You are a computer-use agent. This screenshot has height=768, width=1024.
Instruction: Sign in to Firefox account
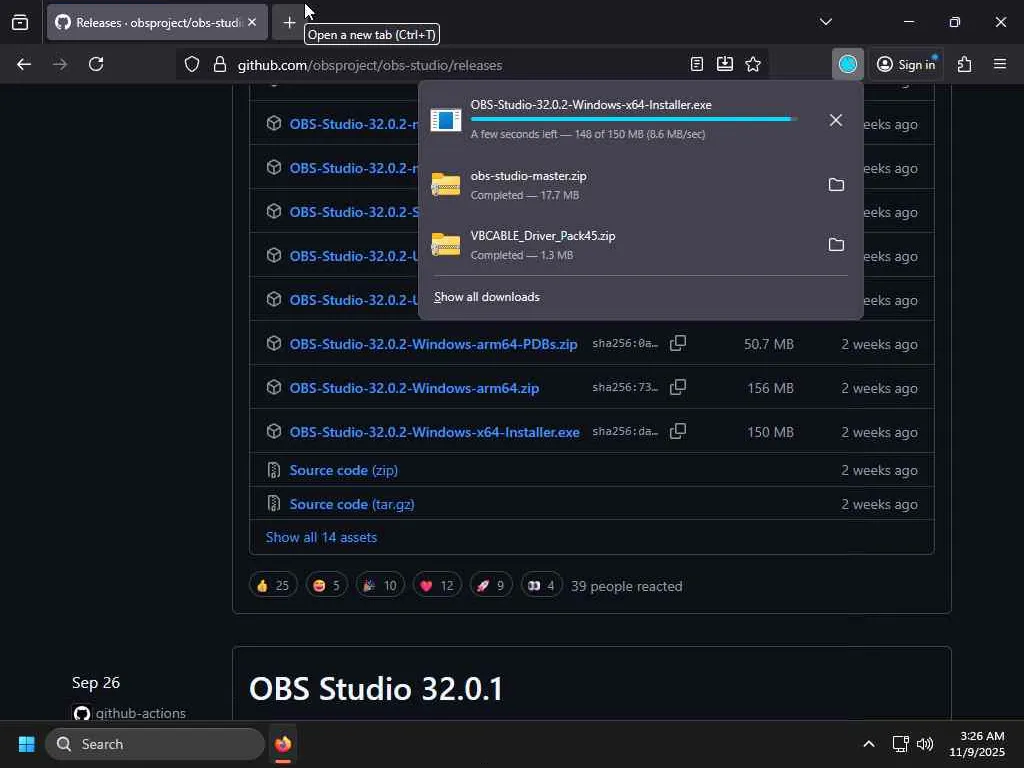pos(906,64)
